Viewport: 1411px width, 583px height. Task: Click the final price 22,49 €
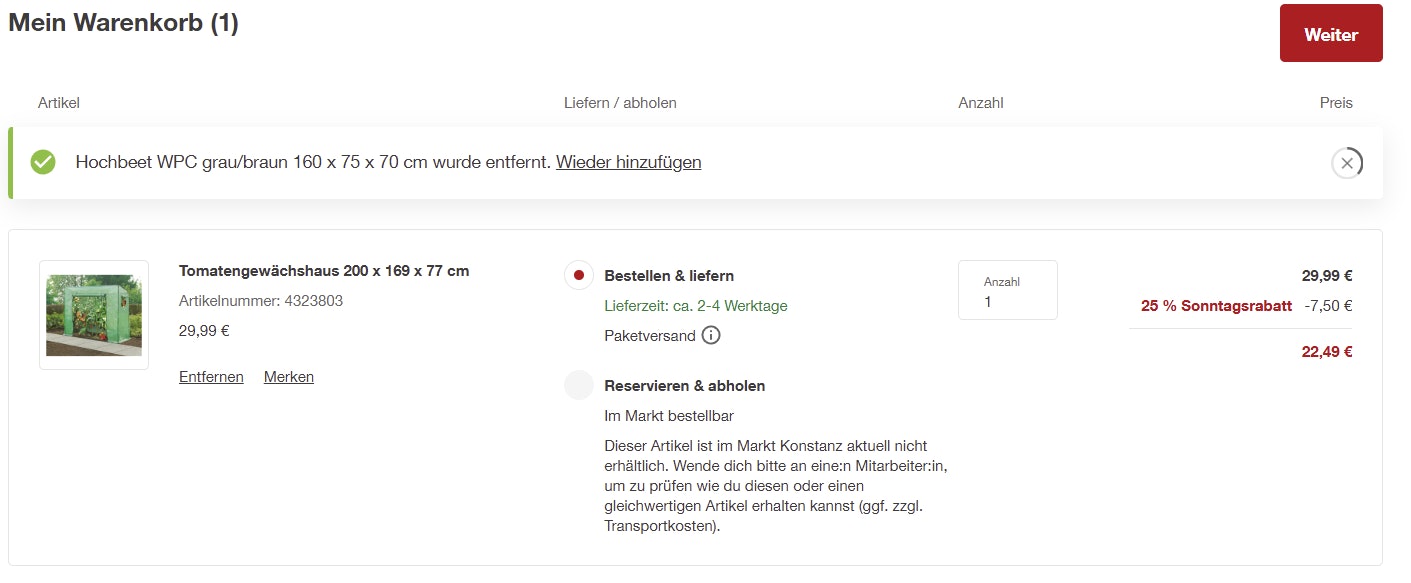click(x=1326, y=352)
